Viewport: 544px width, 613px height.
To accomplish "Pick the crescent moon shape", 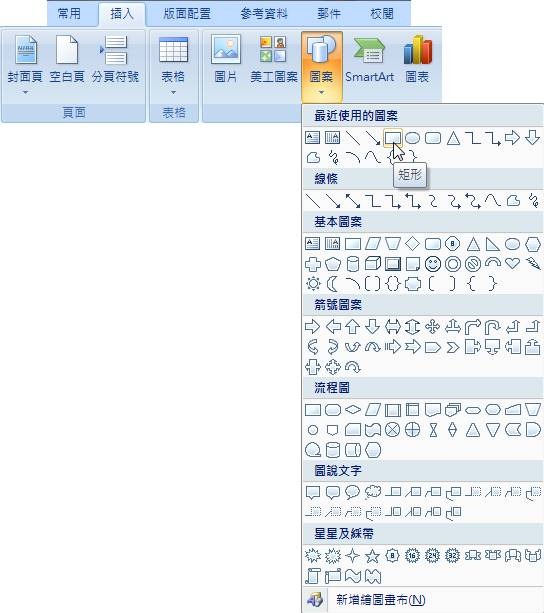I will pyautogui.click(x=333, y=284).
